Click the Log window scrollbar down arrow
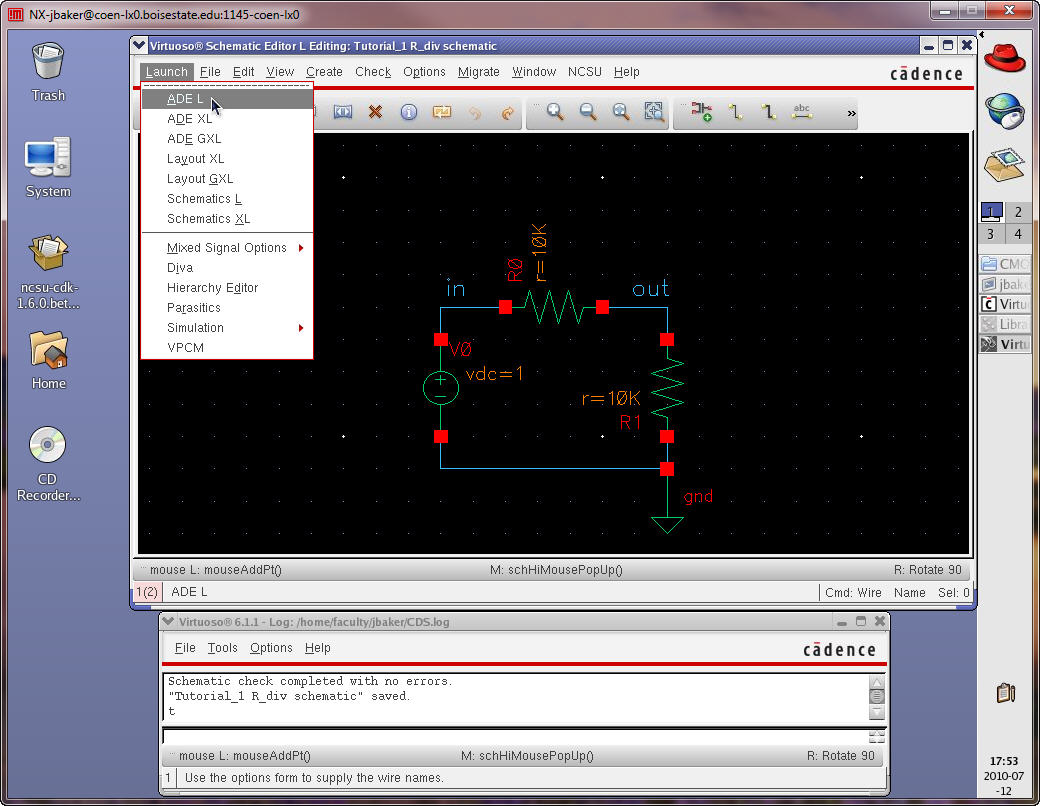 pyautogui.click(x=877, y=713)
